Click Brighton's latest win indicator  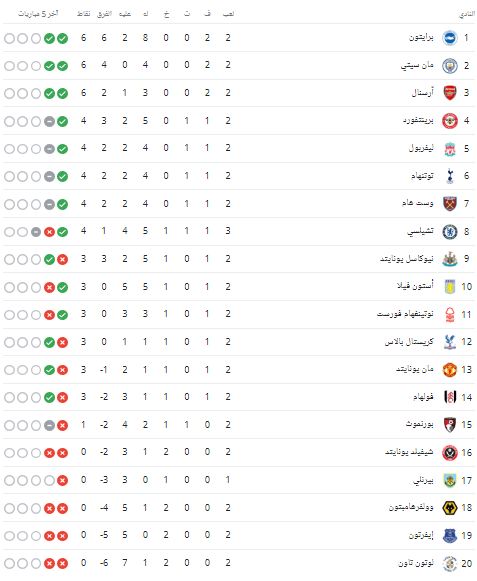pyautogui.click(x=63, y=38)
